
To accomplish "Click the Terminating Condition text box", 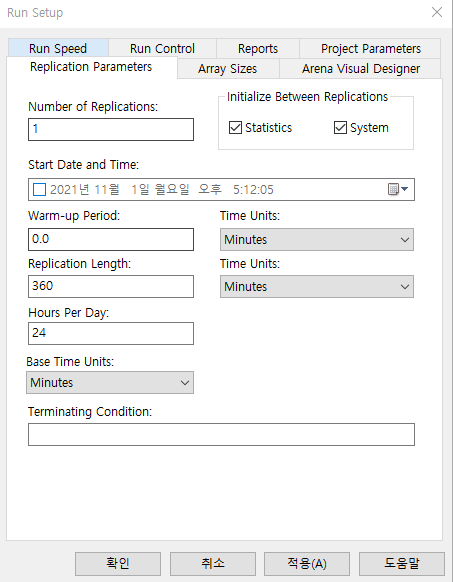I will click(221, 434).
